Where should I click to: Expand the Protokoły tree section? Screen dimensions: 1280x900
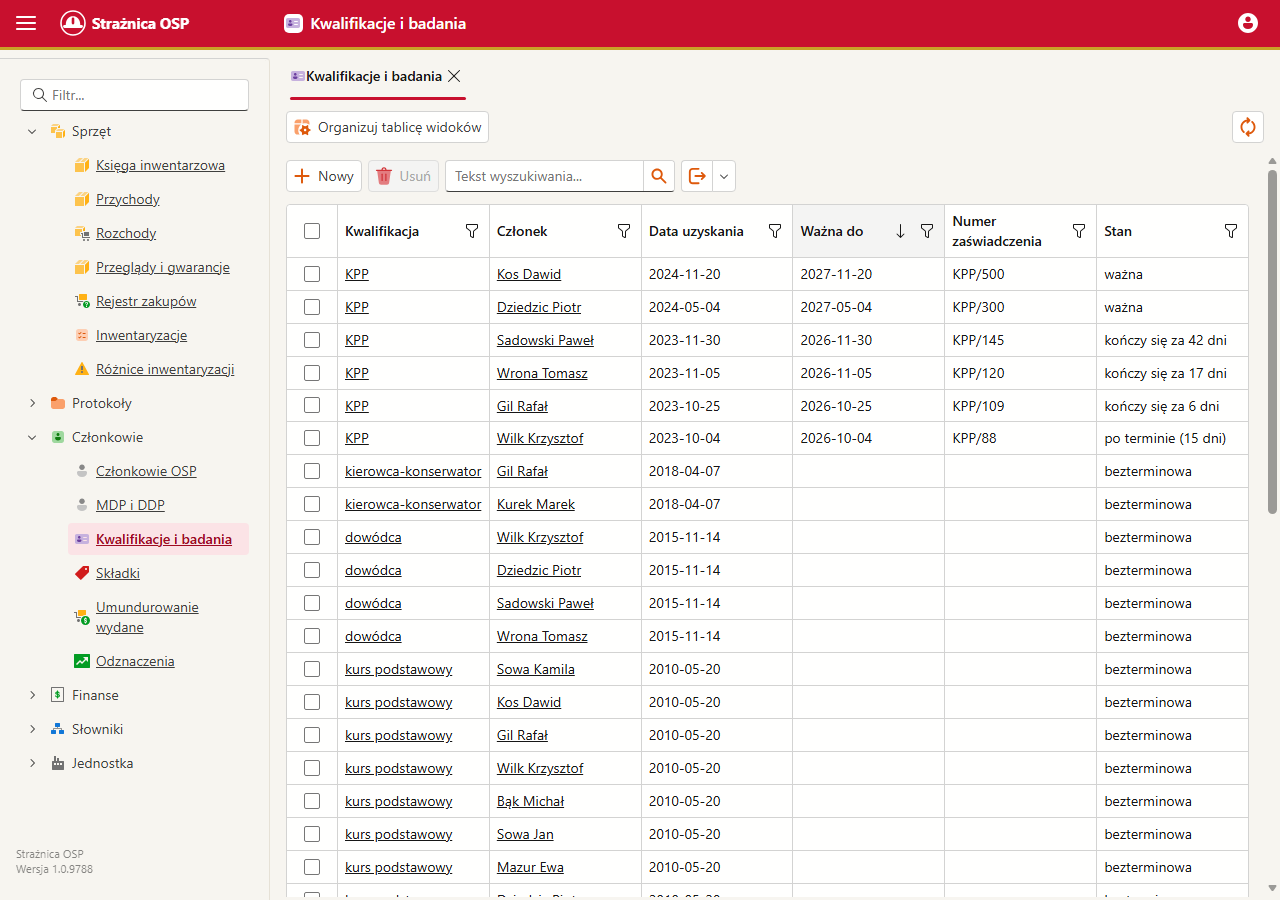32,403
